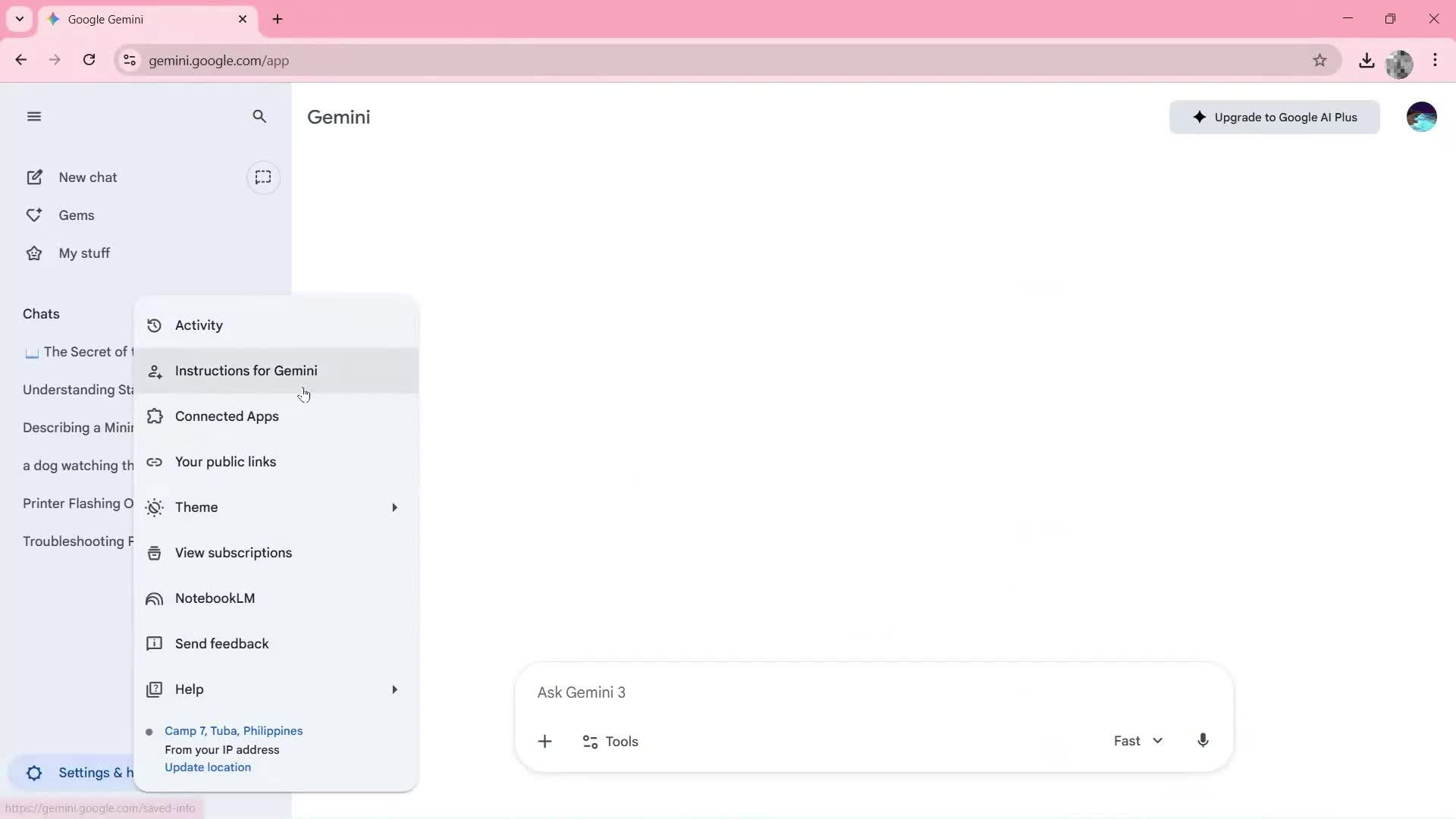Activate voice input with the microphone
Image resolution: width=1456 pixels, height=819 pixels.
1203,741
